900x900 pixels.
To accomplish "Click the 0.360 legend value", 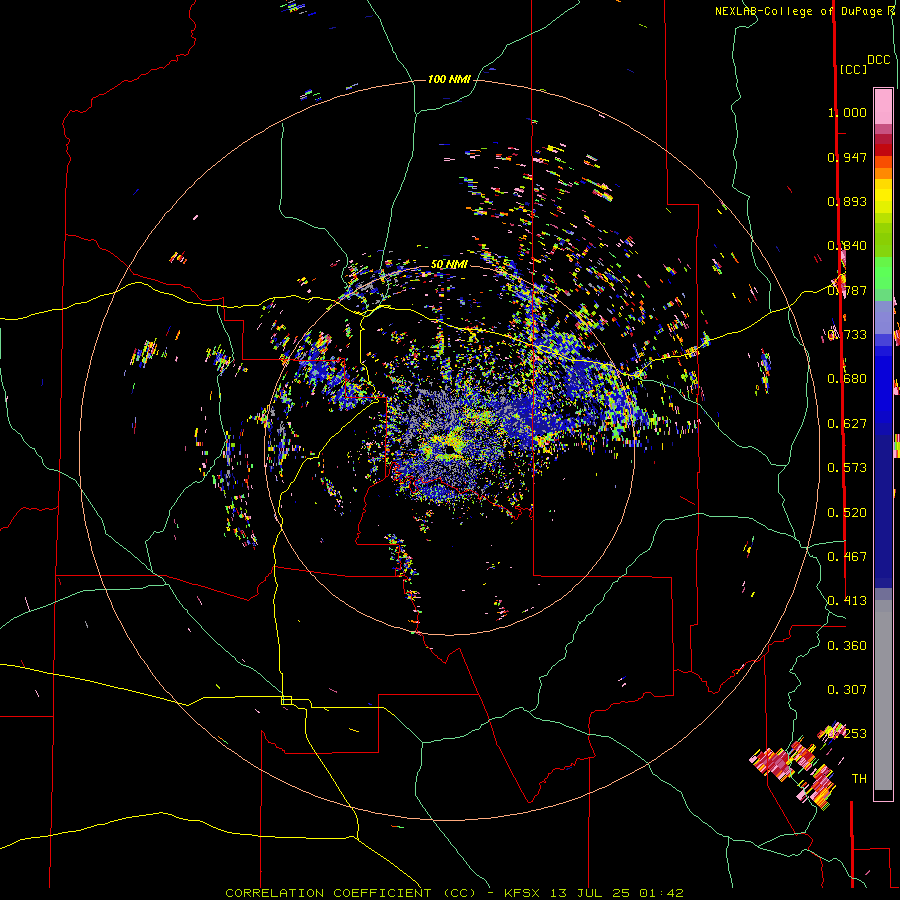I will coord(847,646).
